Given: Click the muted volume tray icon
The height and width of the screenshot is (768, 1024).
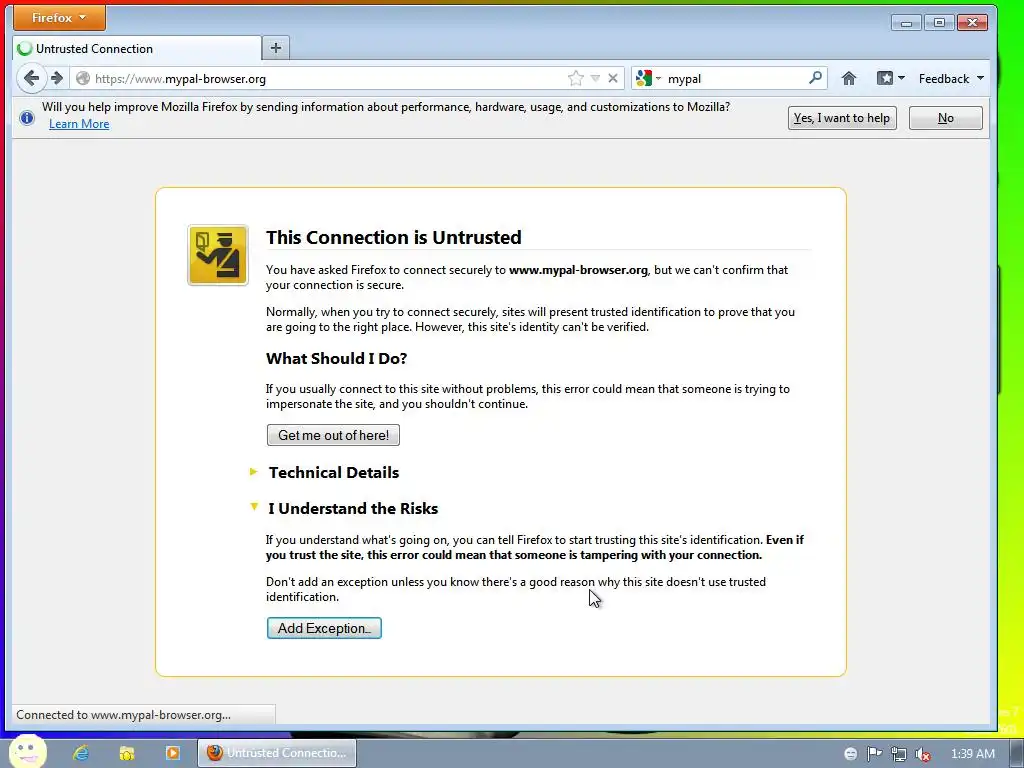Looking at the screenshot, I should [x=922, y=754].
